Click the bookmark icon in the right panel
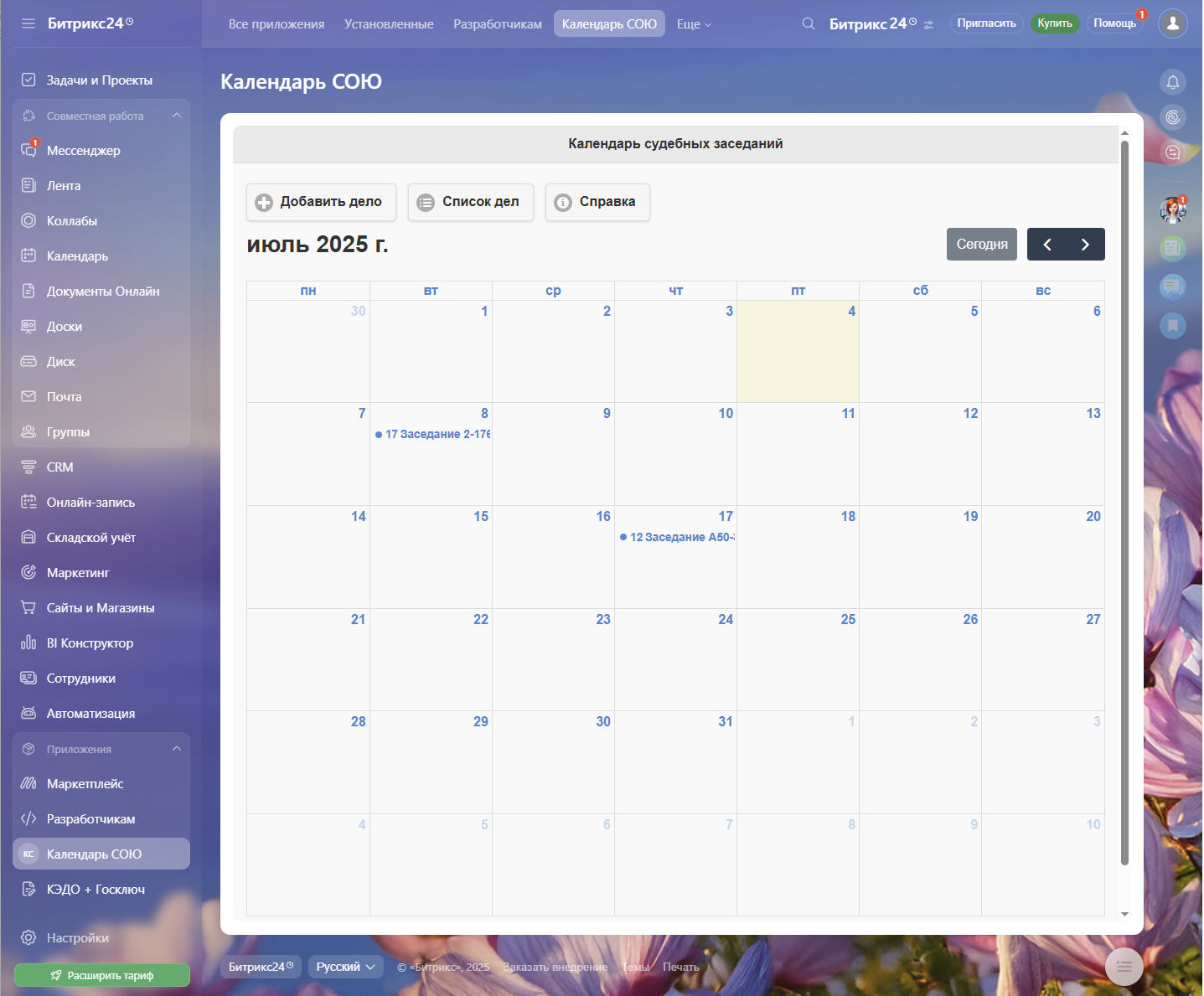Viewport: 1204px width, 996px height. [1172, 325]
